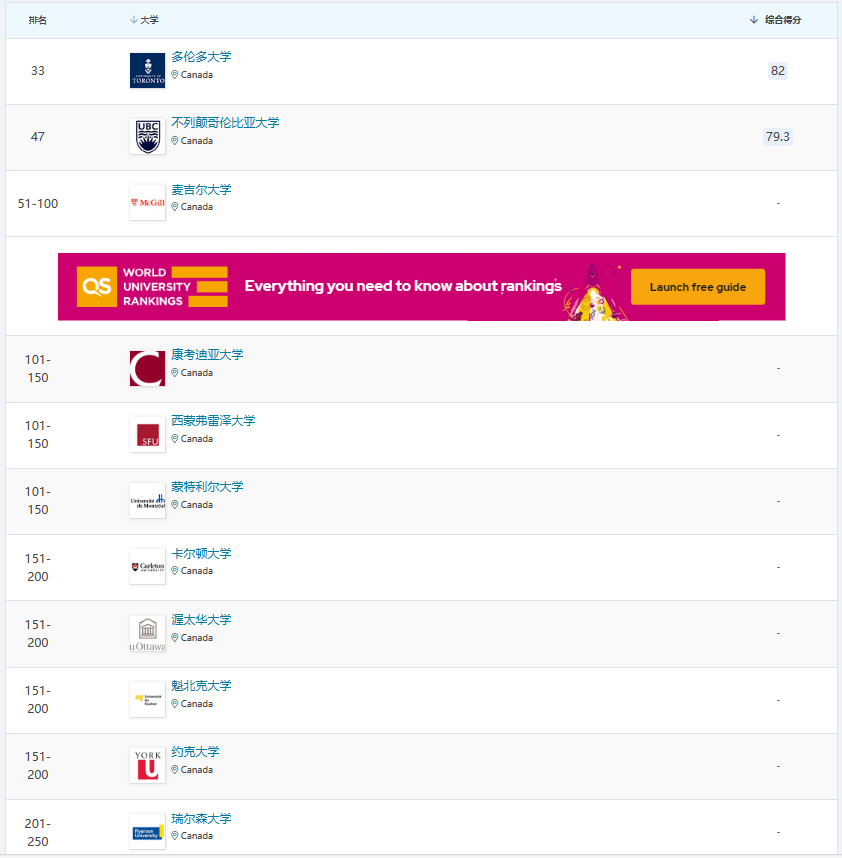
Task: Click the SFU red logo
Action: (x=147, y=434)
